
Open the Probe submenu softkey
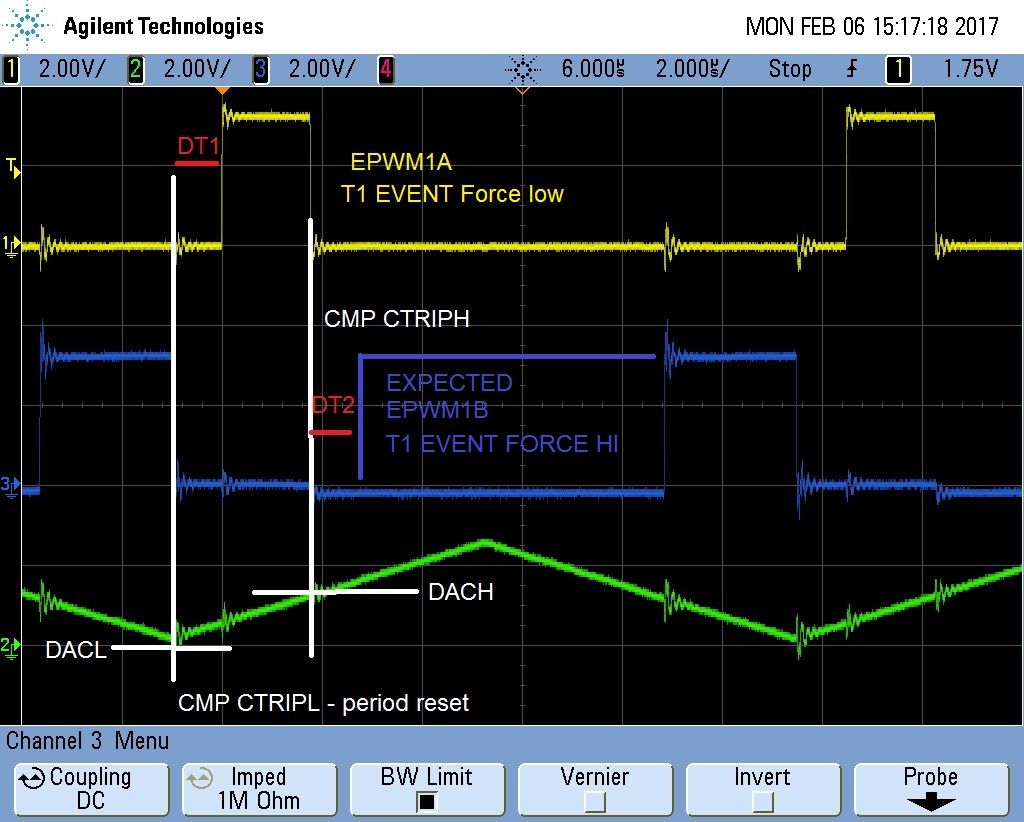[931, 790]
